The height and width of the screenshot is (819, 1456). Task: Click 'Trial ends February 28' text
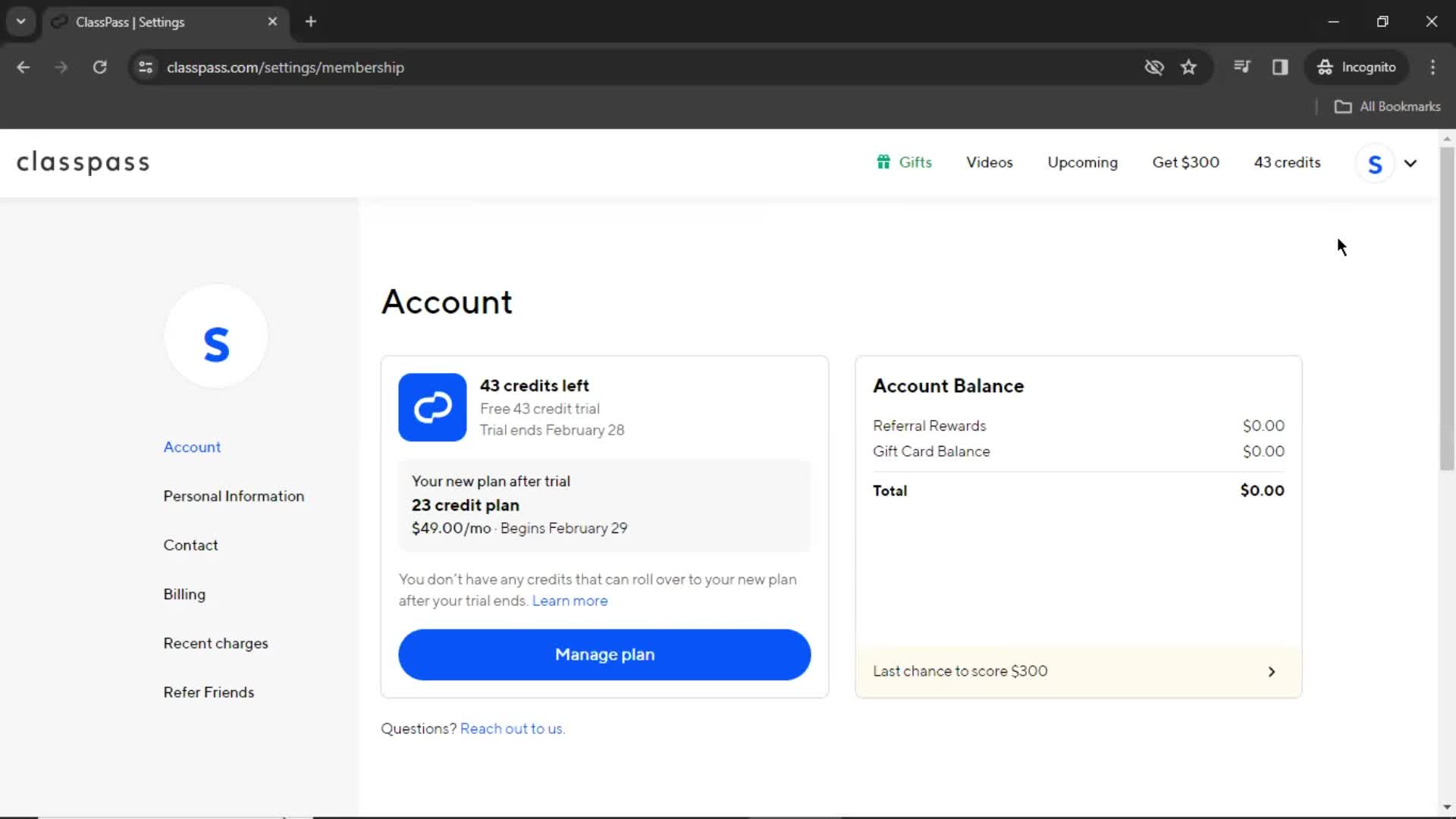552,430
